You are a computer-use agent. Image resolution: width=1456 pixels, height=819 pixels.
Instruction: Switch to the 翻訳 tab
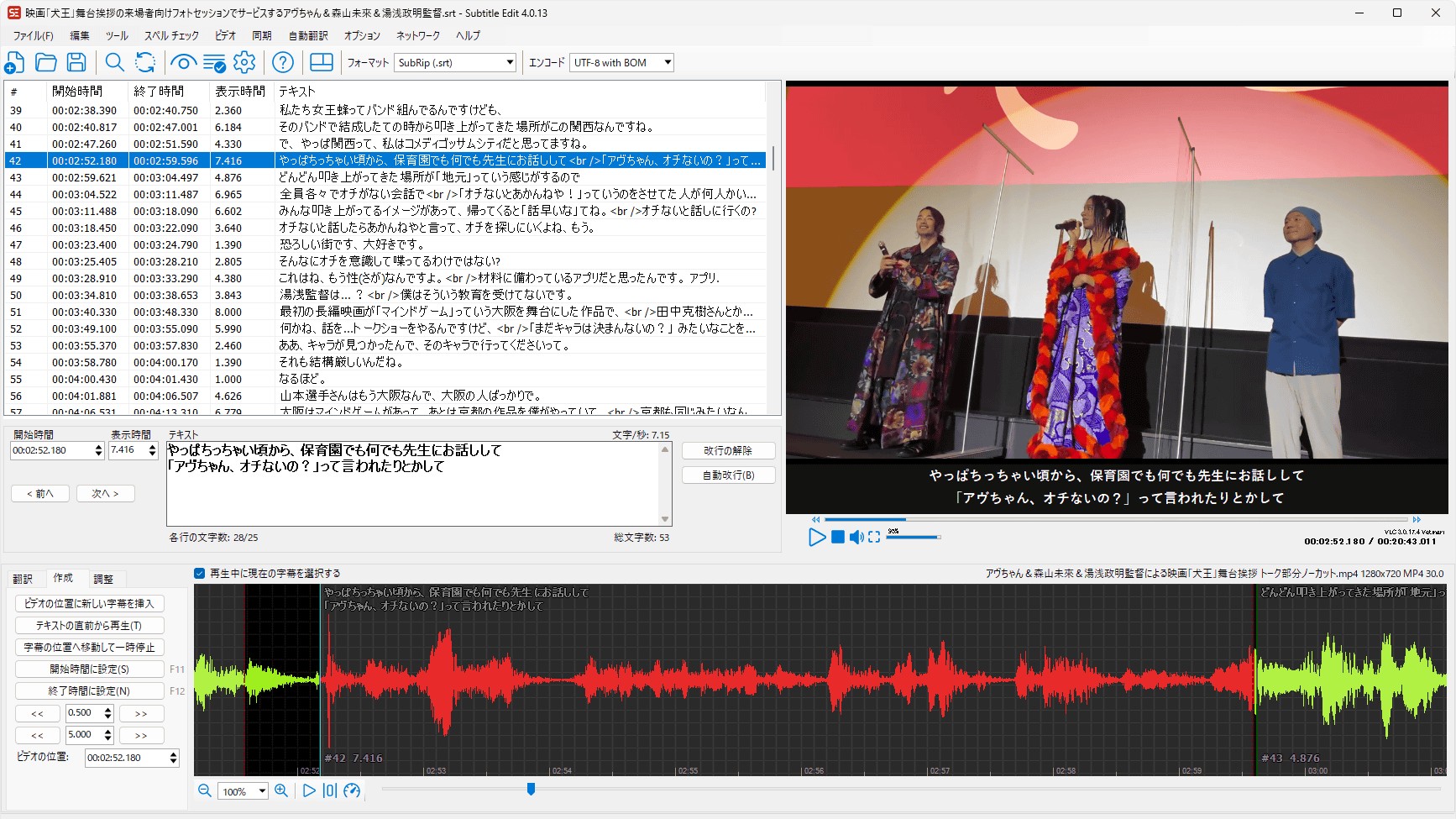[23, 579]
